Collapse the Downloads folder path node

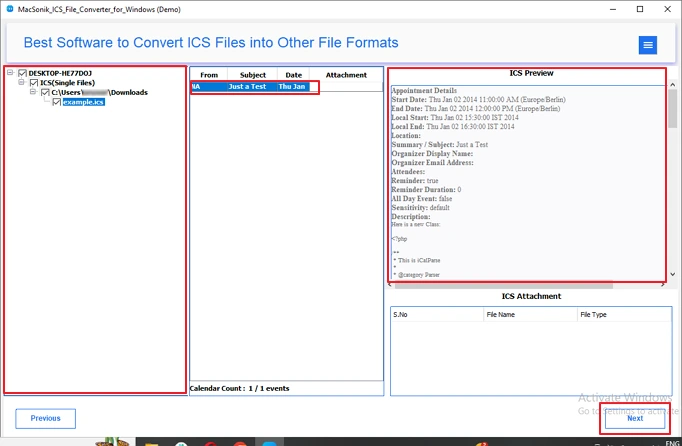[33, 92]
